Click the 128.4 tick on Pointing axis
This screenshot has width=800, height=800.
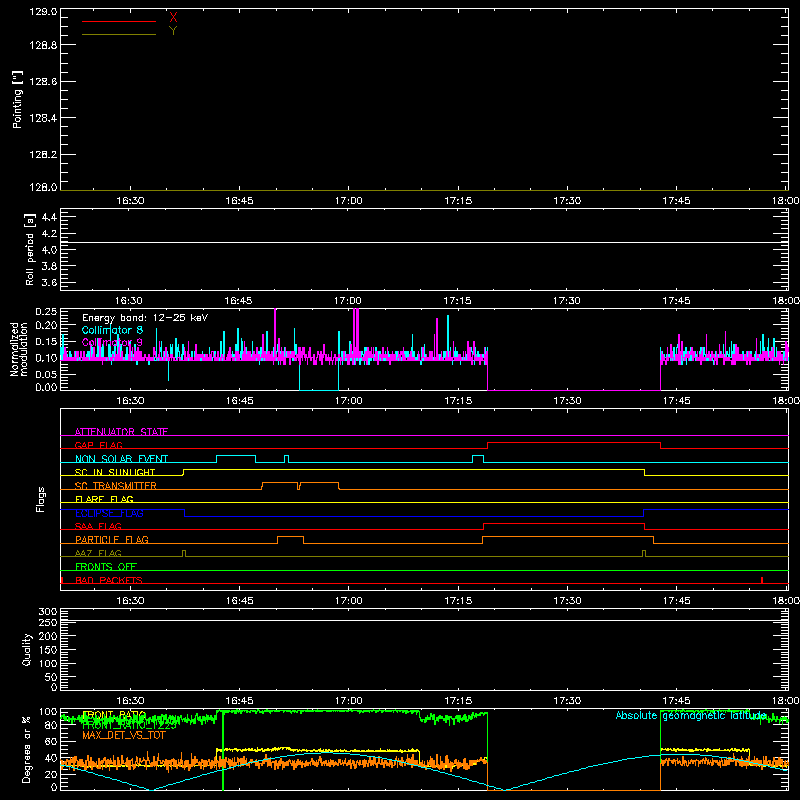click(x=43, y=118)
